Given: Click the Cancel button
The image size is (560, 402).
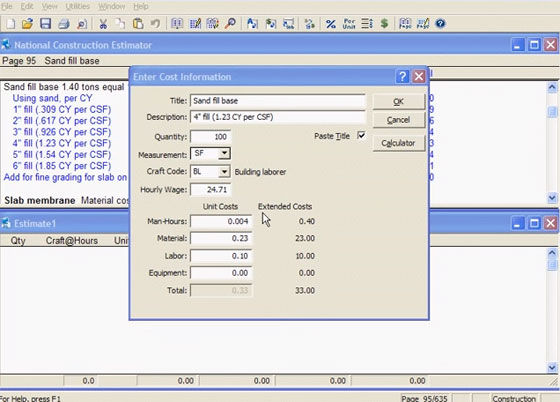Looking at the screenshot, I should pyautogui.click(x=399, y=120).
